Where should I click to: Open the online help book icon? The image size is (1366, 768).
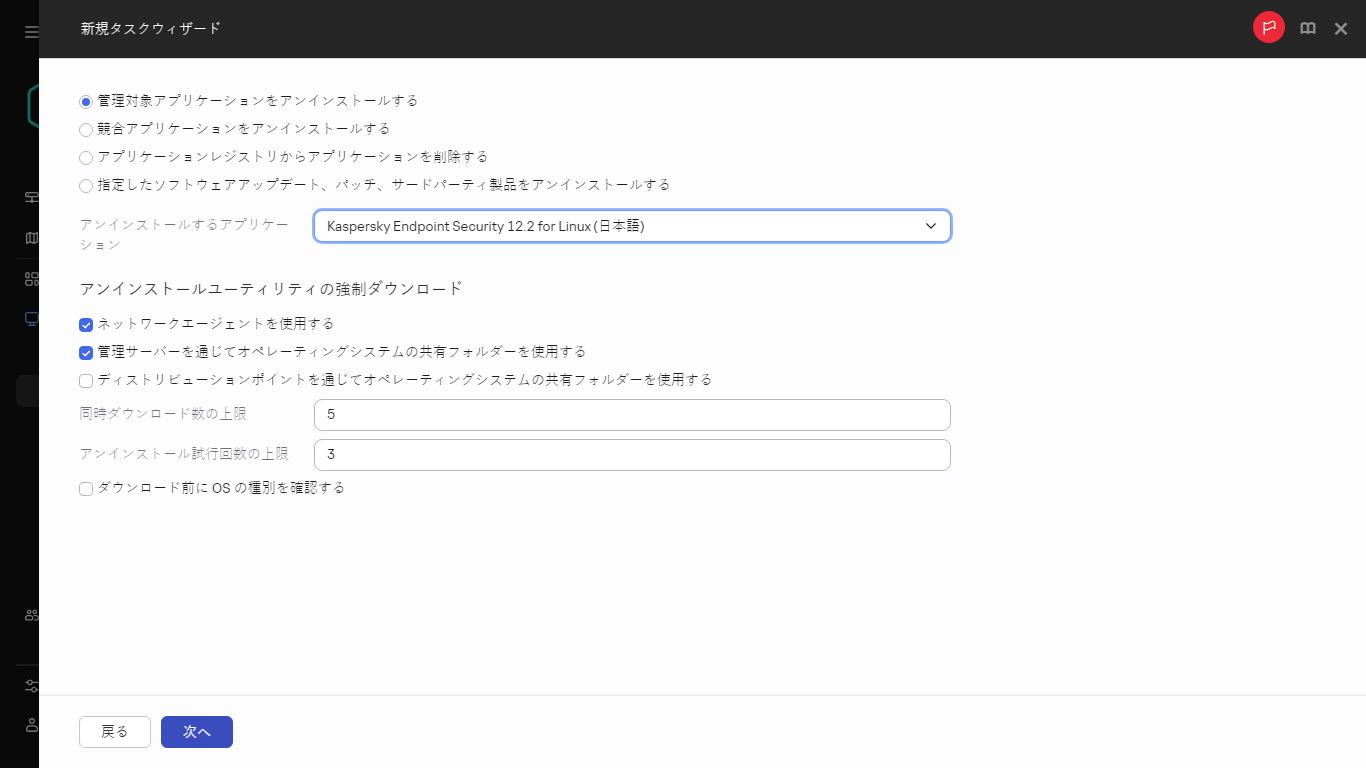point(1307,28)
